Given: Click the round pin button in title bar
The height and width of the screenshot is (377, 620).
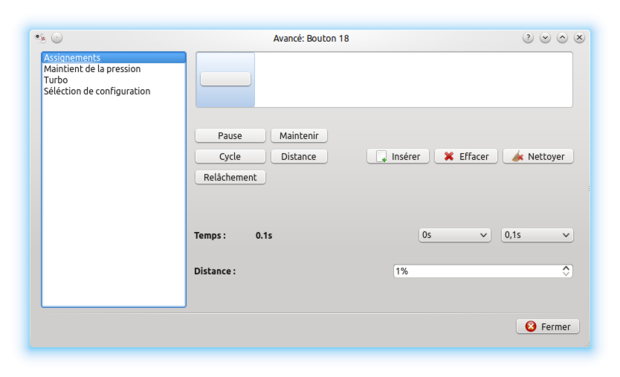Looking at the screenshot, I should click(57, 38).
